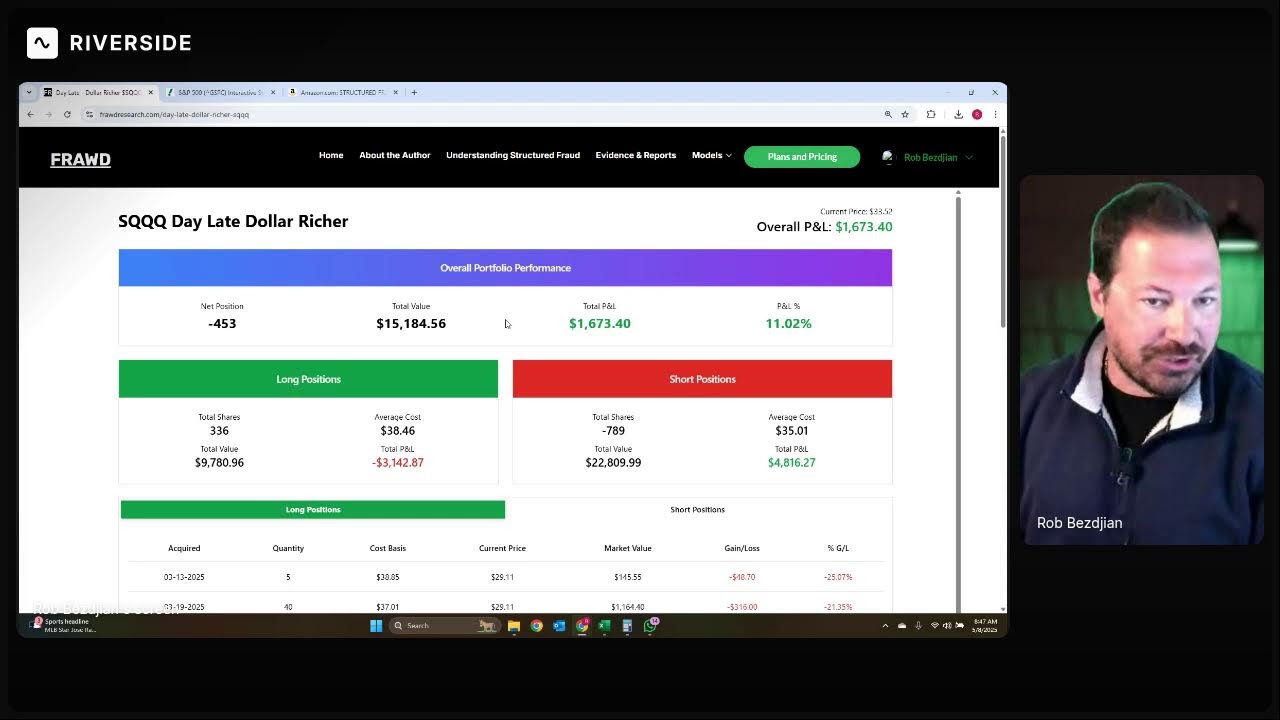Open the Chrome extensions puzzle icon

pos(931,114)
